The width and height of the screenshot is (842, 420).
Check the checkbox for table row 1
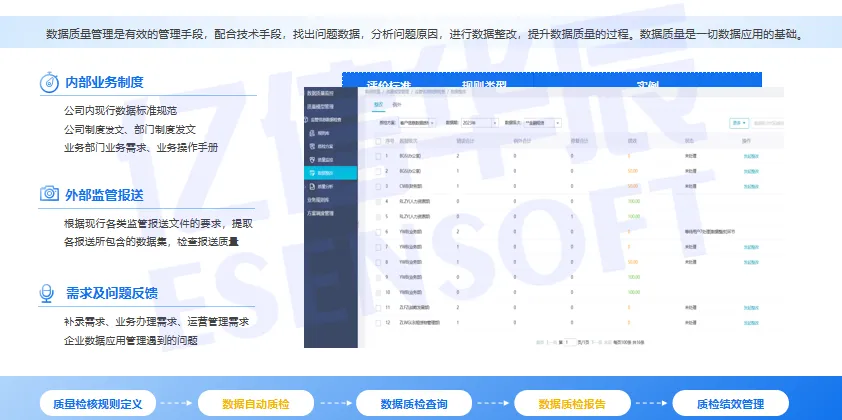point(378,157)
